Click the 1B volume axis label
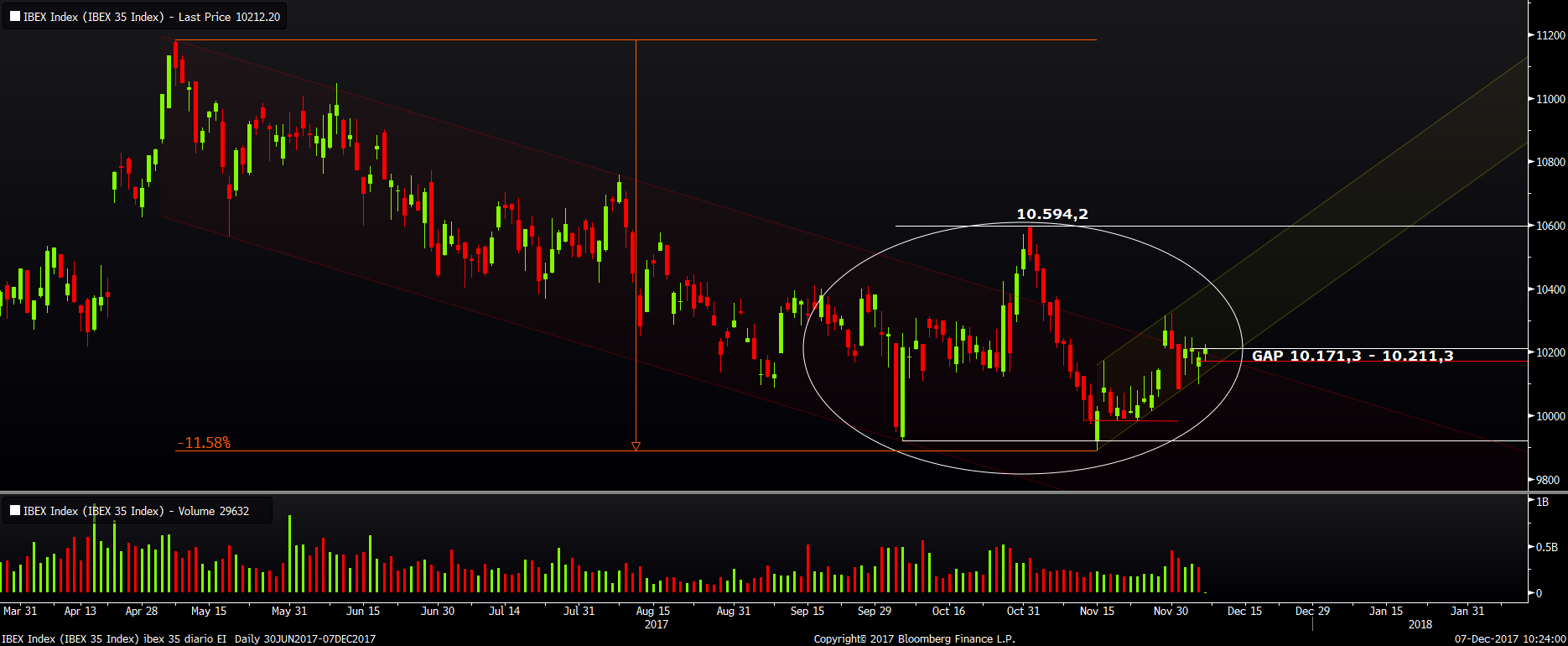Viewport: 1568px width, 646px height. point(1542,502)
